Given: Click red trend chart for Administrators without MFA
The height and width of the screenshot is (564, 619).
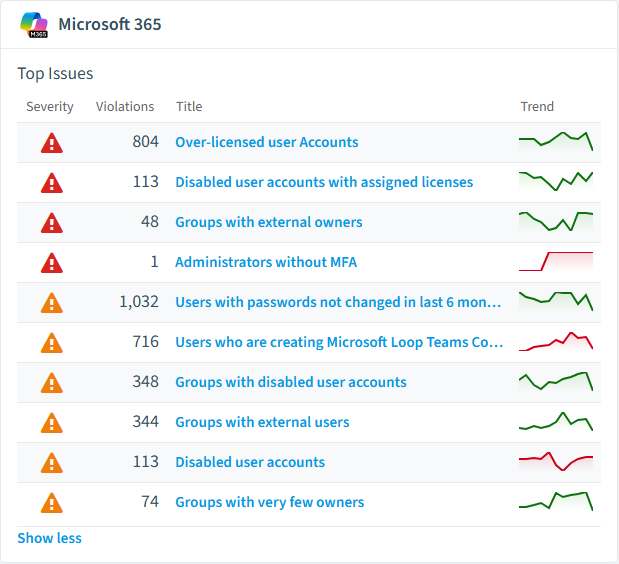Looking at the screenshot, I should coord(556,261).
